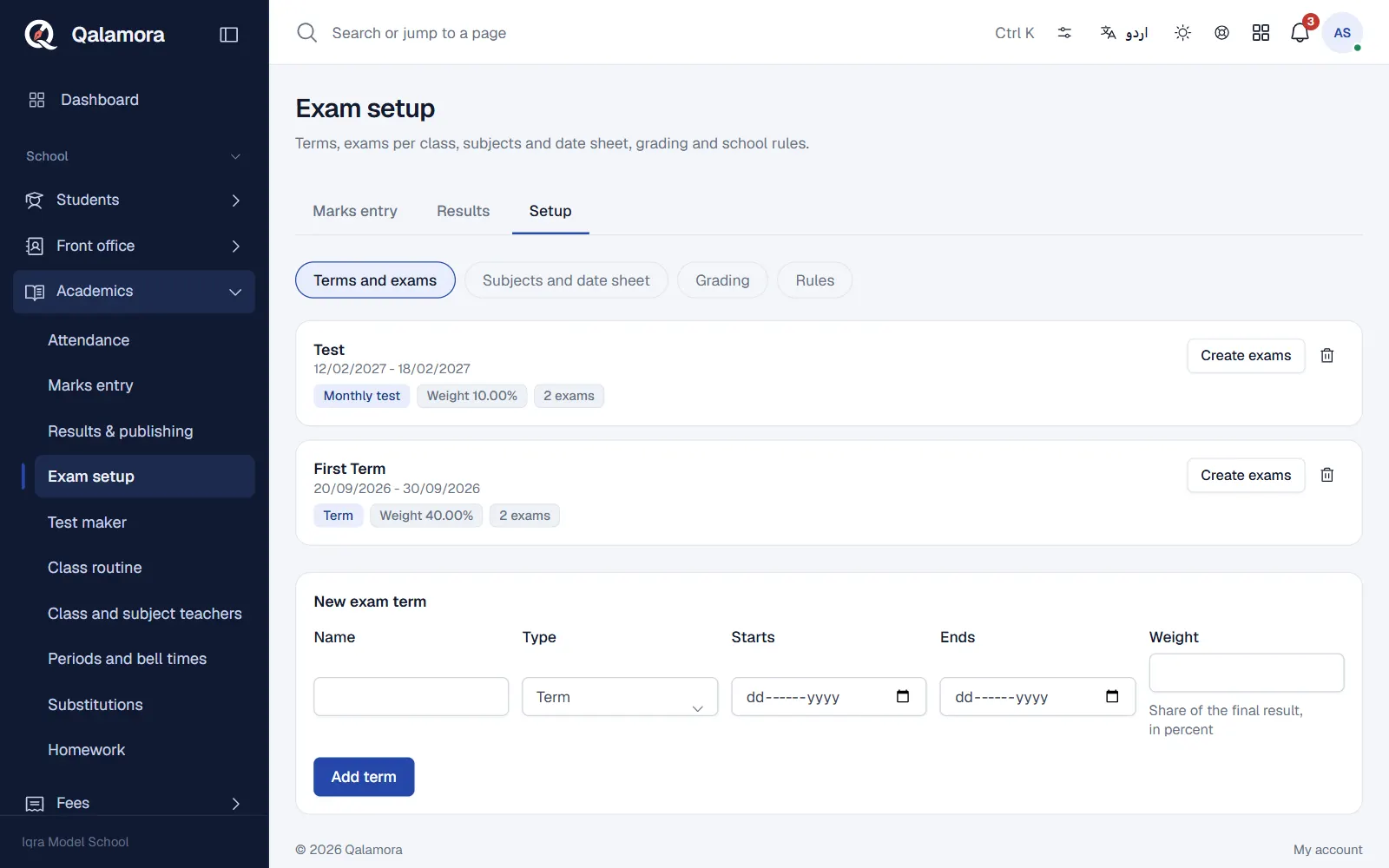Screen dimensions: 1389x868
Task: Click the search magnifier icon
Action: click(x=306, y=33)
